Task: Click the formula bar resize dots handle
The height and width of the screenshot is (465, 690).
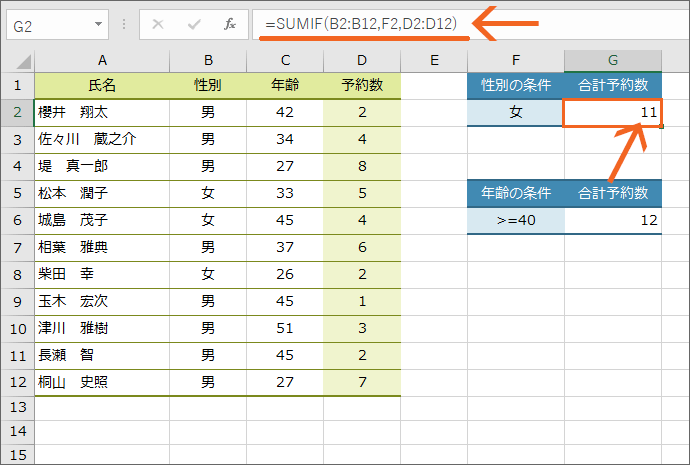Action: [x=125, y=24]
